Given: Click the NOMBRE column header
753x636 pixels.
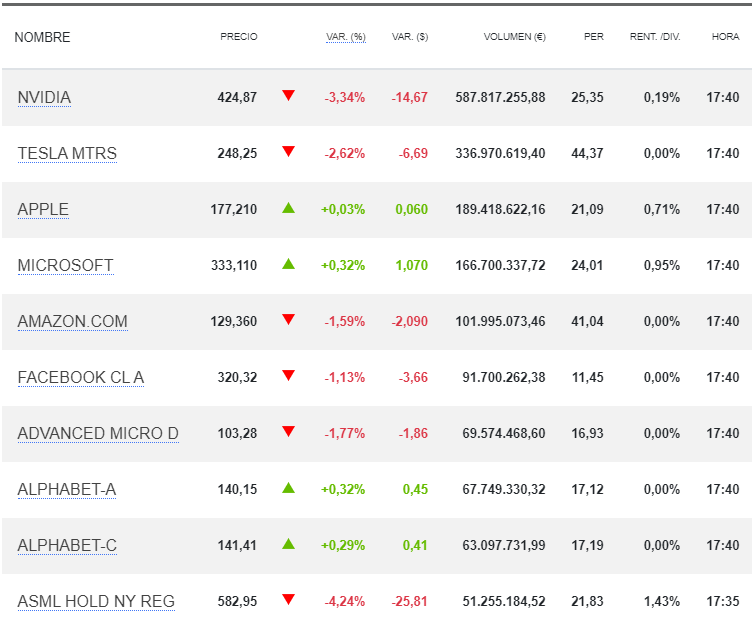Looking at the screenshot, I should click(42, 37).
